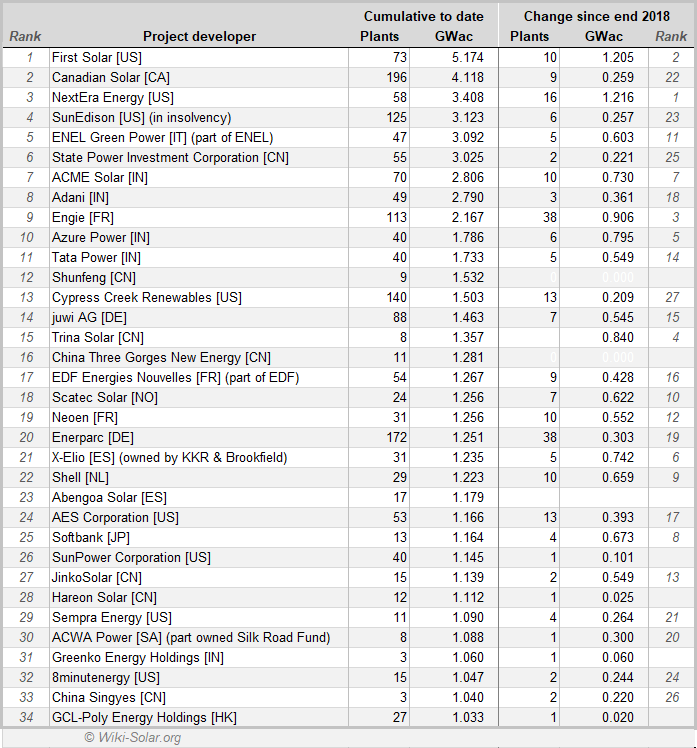The image size is (697, 748).
Task: Select the 1.179 GWac value for Abengoa Solar
Action: coord(468,498)
